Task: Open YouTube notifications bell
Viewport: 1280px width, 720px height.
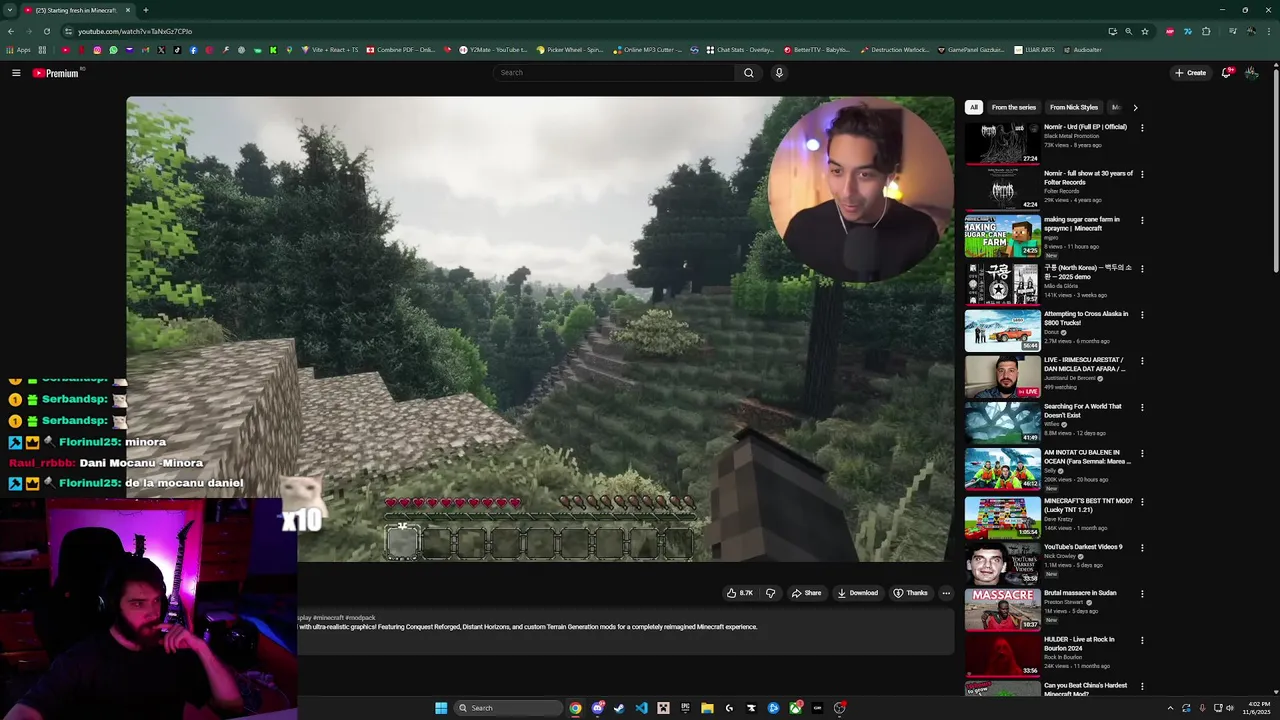Action: click(1227, 73)
